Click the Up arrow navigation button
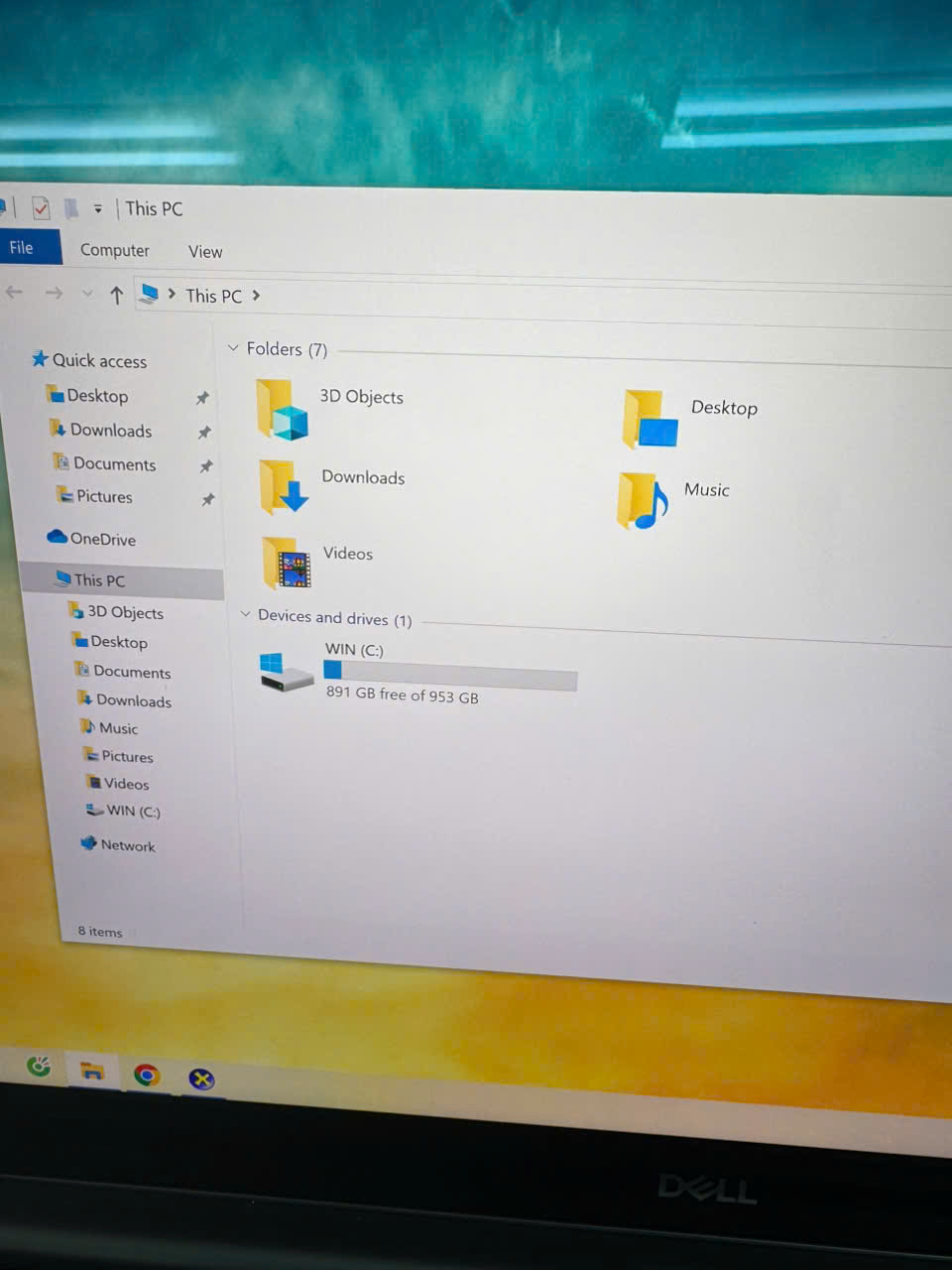Image resolution: width=952 pixels, height=1270 pixels. coord(117,295)
